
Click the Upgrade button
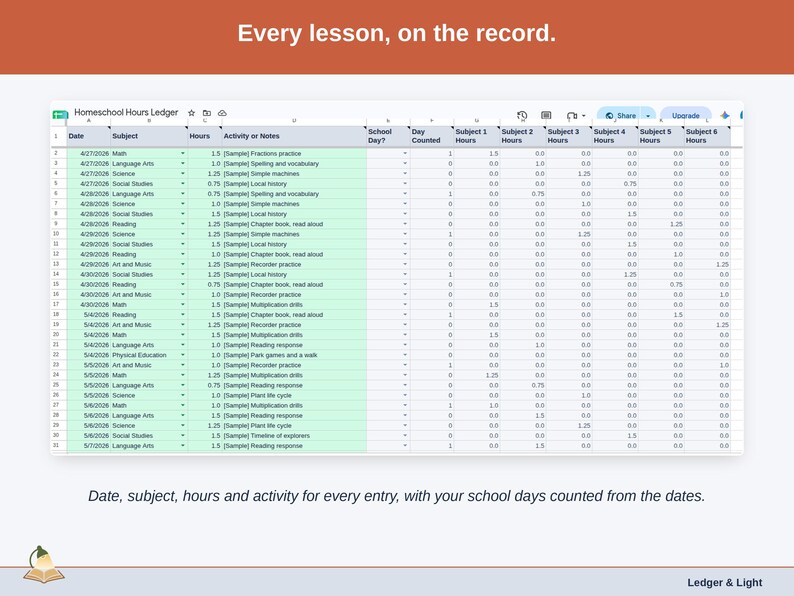click(686, 115)
